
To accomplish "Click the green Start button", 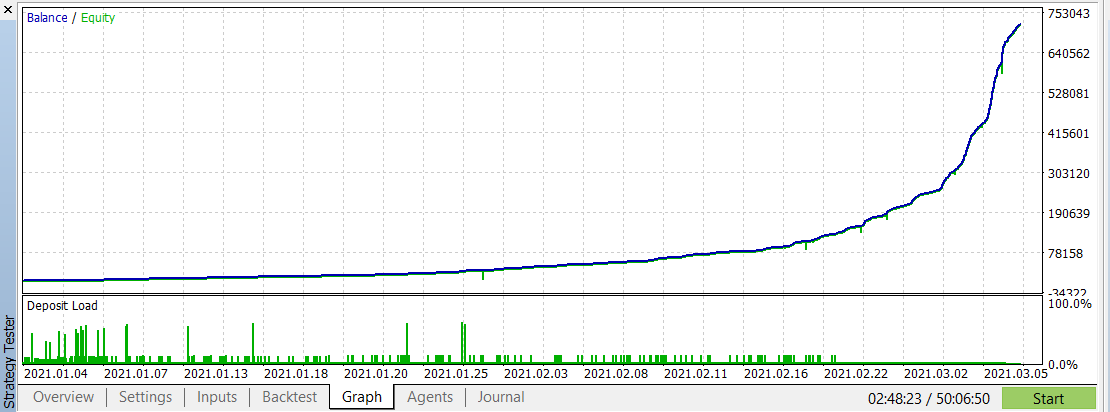I will click(1048, 399).
